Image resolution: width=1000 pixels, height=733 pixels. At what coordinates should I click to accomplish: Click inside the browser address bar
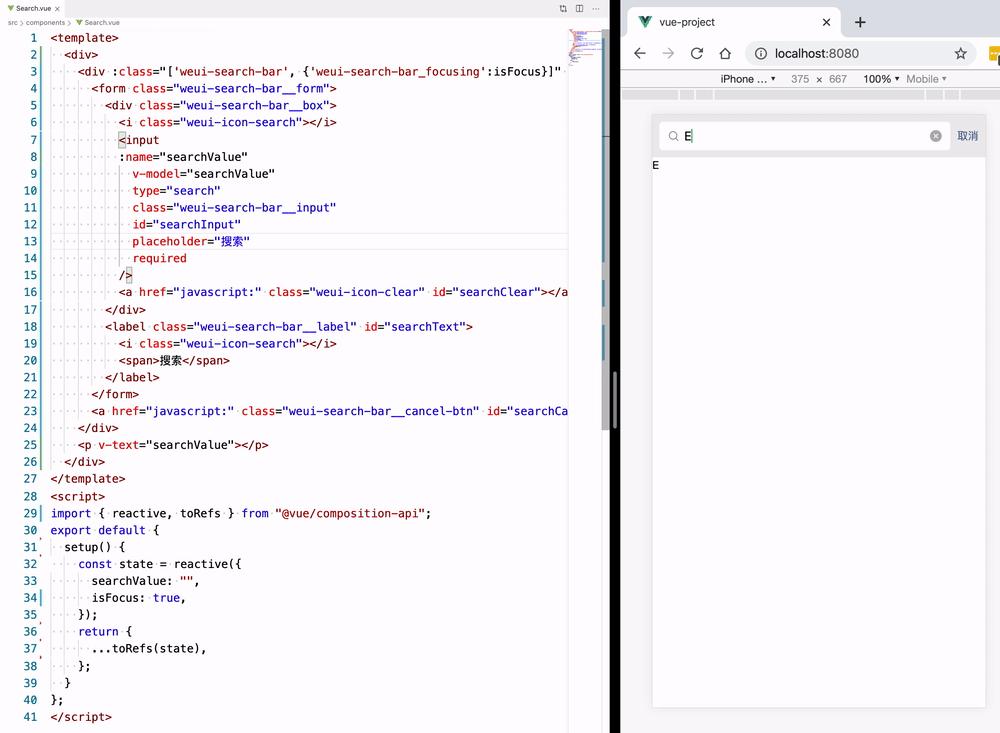coord(830,53)
